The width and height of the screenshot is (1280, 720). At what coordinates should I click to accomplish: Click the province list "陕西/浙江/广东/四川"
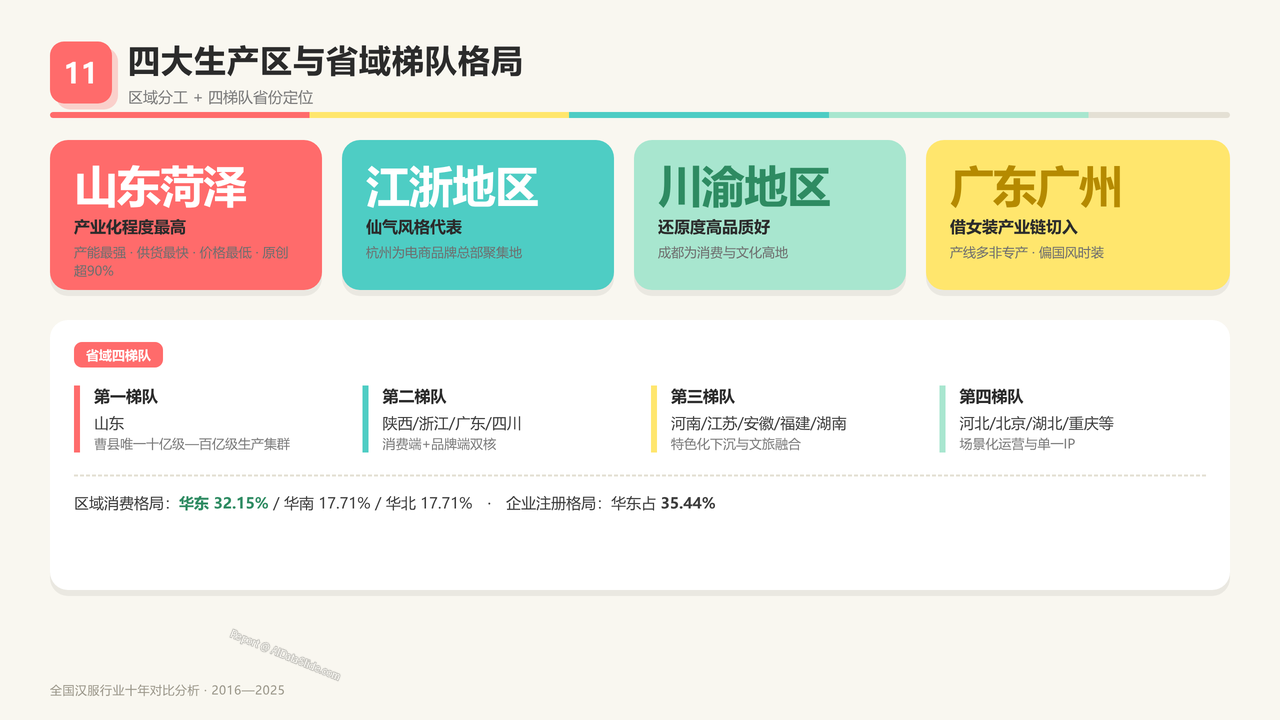click(x=452, y=423)
